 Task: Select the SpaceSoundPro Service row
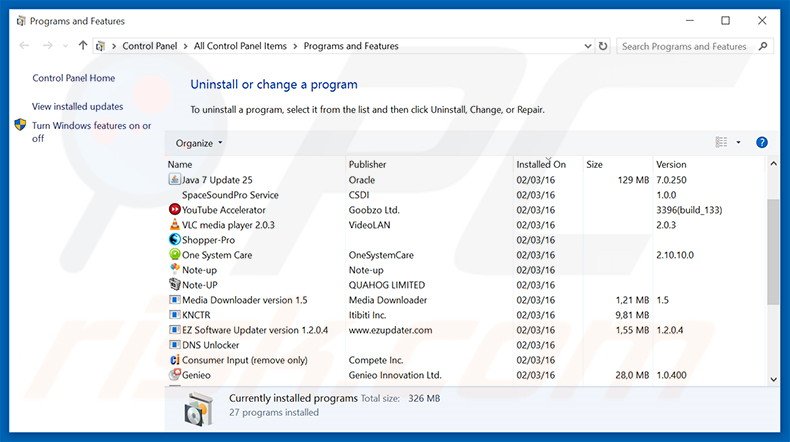coord(466,195)
